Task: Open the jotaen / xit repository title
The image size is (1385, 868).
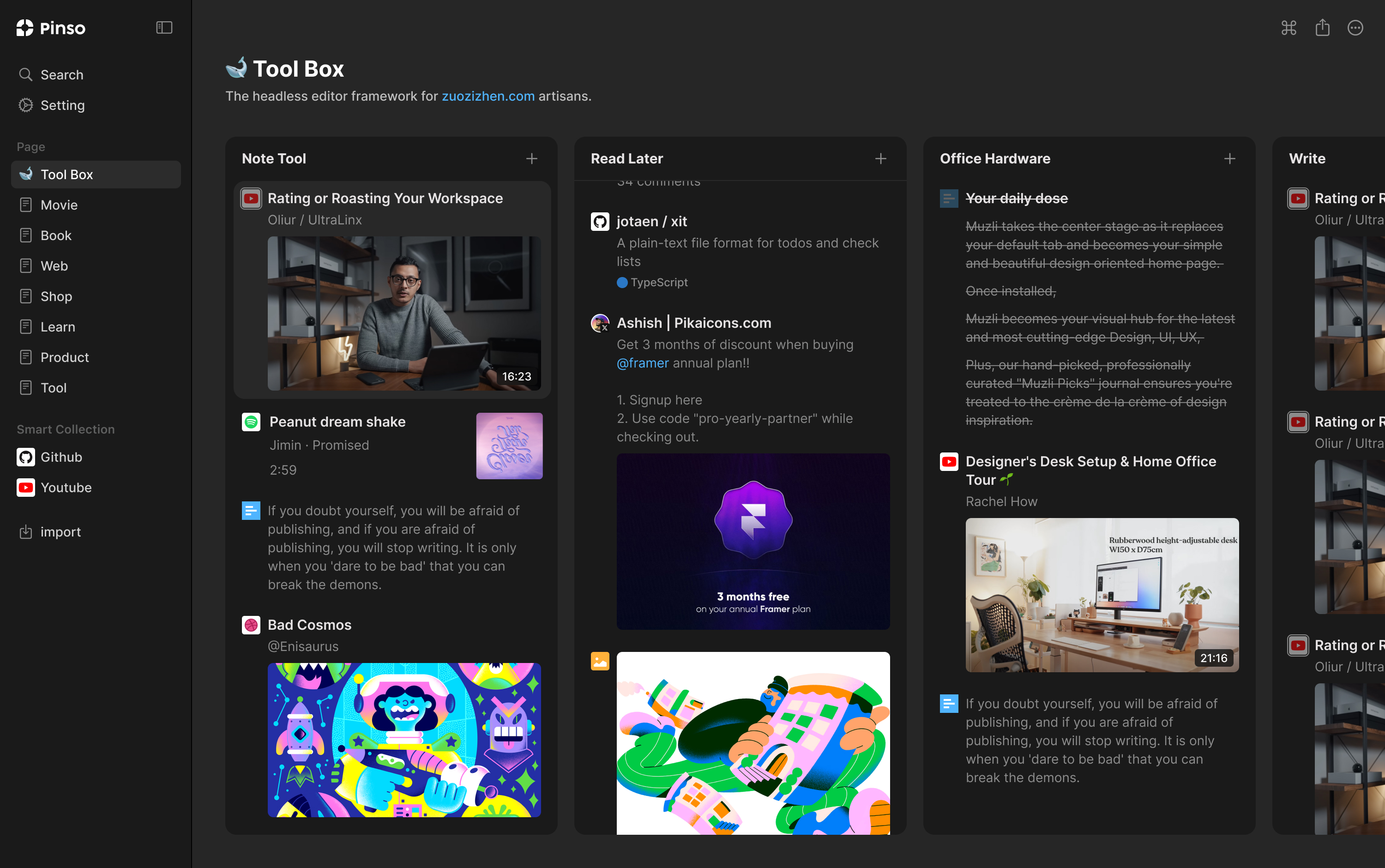Action: pyautogui.click(x=651, y=222)
